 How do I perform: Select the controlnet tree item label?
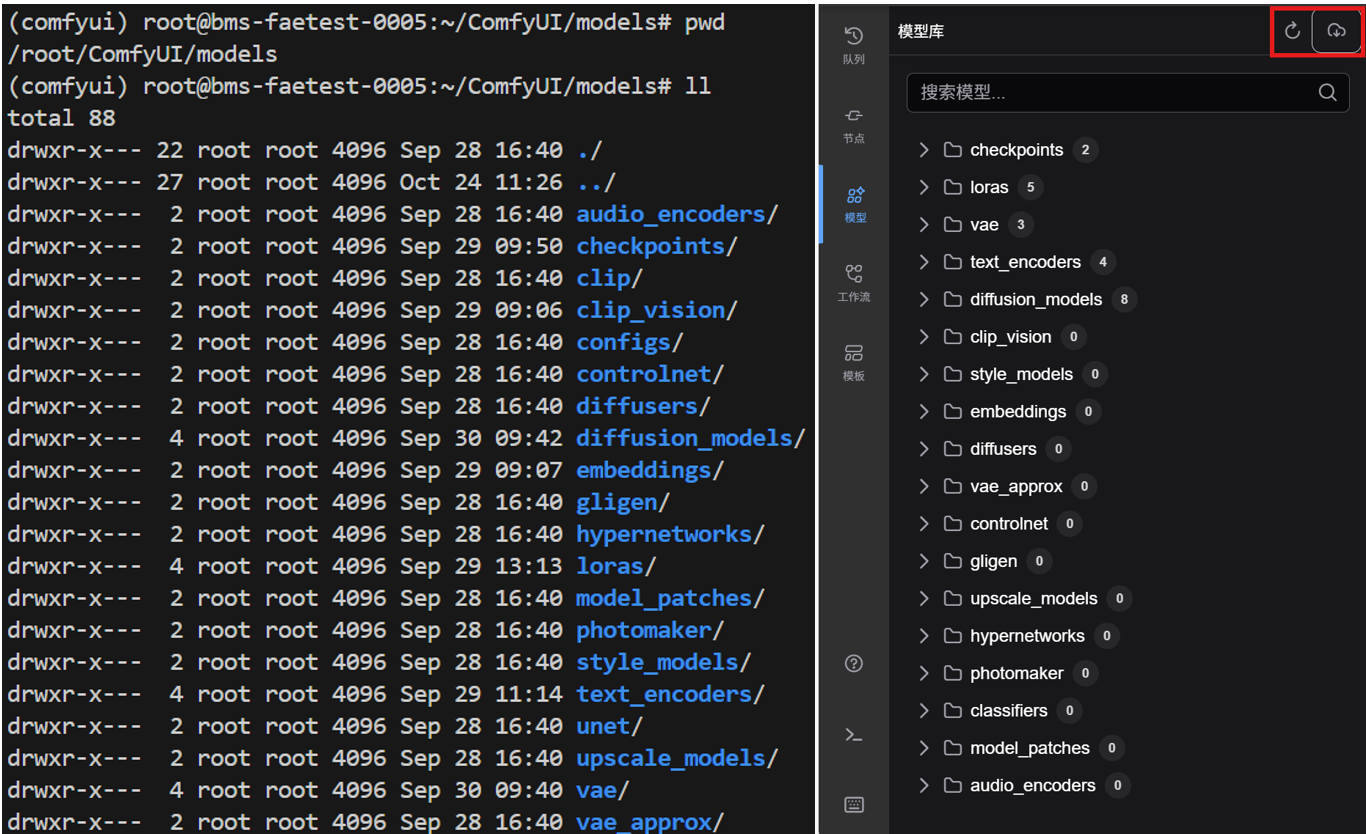(1009, 523)
